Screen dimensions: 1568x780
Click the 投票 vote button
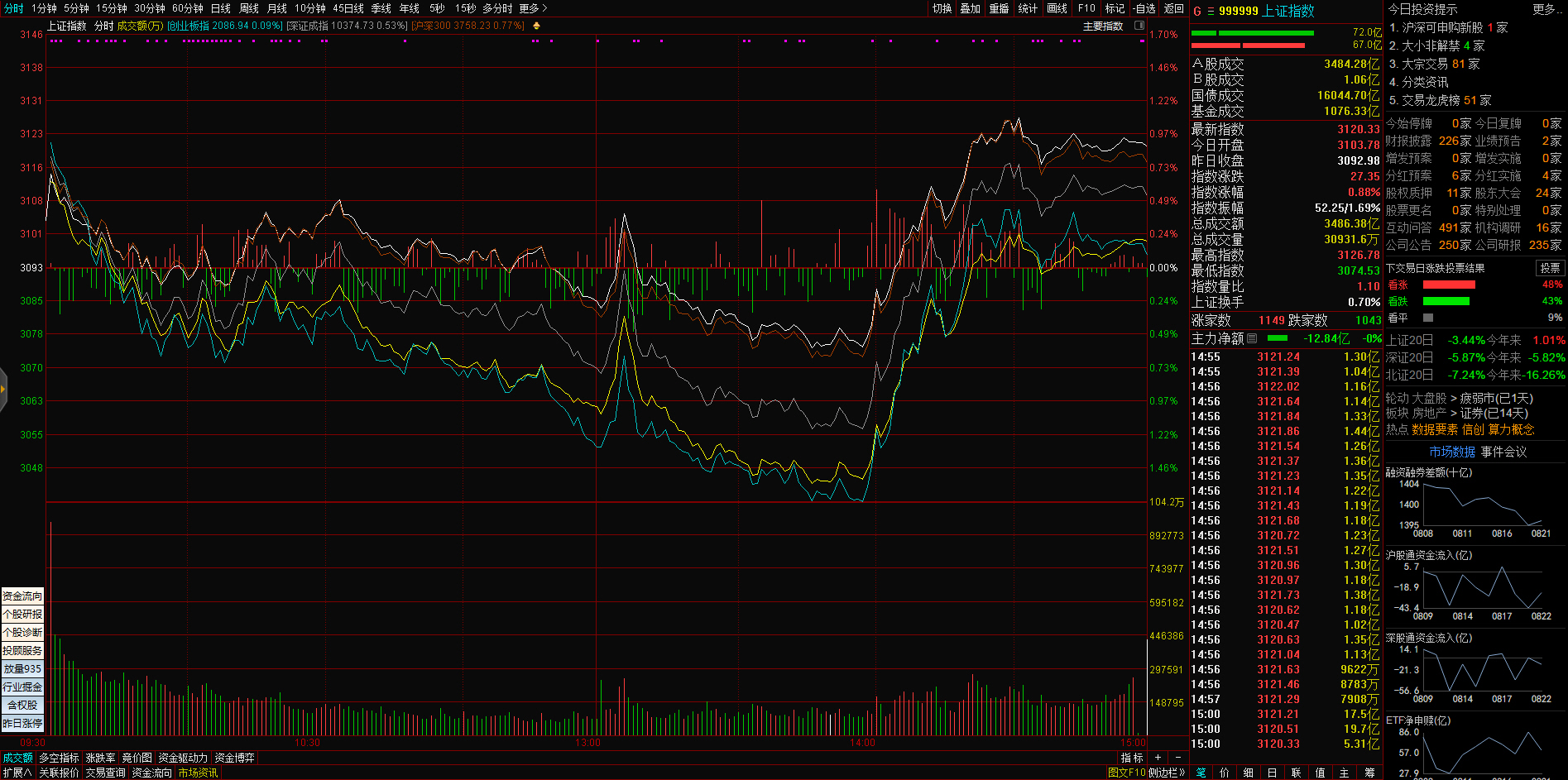[1550, 268]
